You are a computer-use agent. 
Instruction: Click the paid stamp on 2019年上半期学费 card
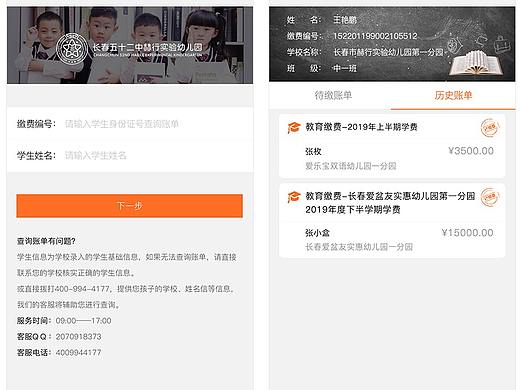[x=490, y=128]
